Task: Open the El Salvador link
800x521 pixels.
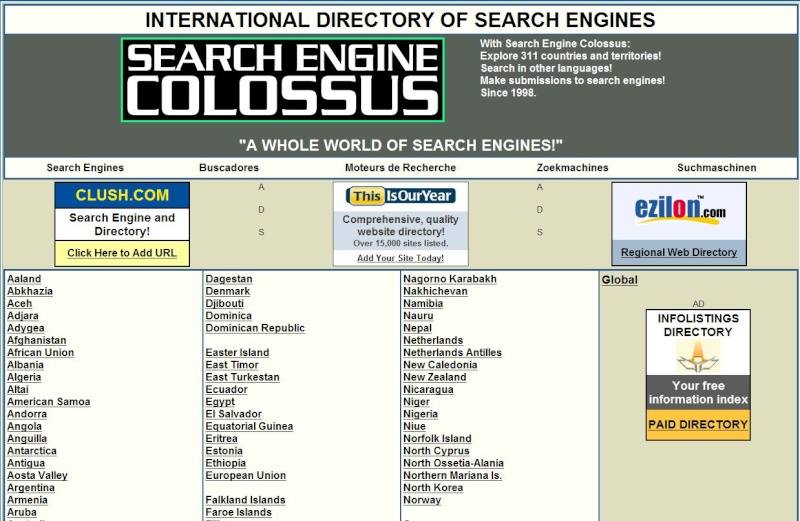Action: pos(234,414)
